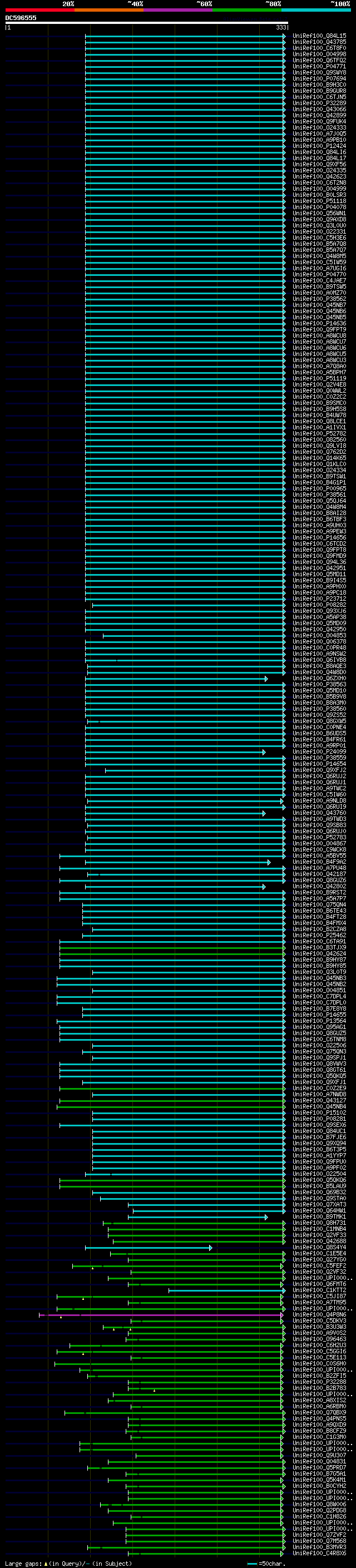Select hit label UniRef100_B6UDS5
The height and width of the screenshot is (1568, 356).
tap(319, 734)
